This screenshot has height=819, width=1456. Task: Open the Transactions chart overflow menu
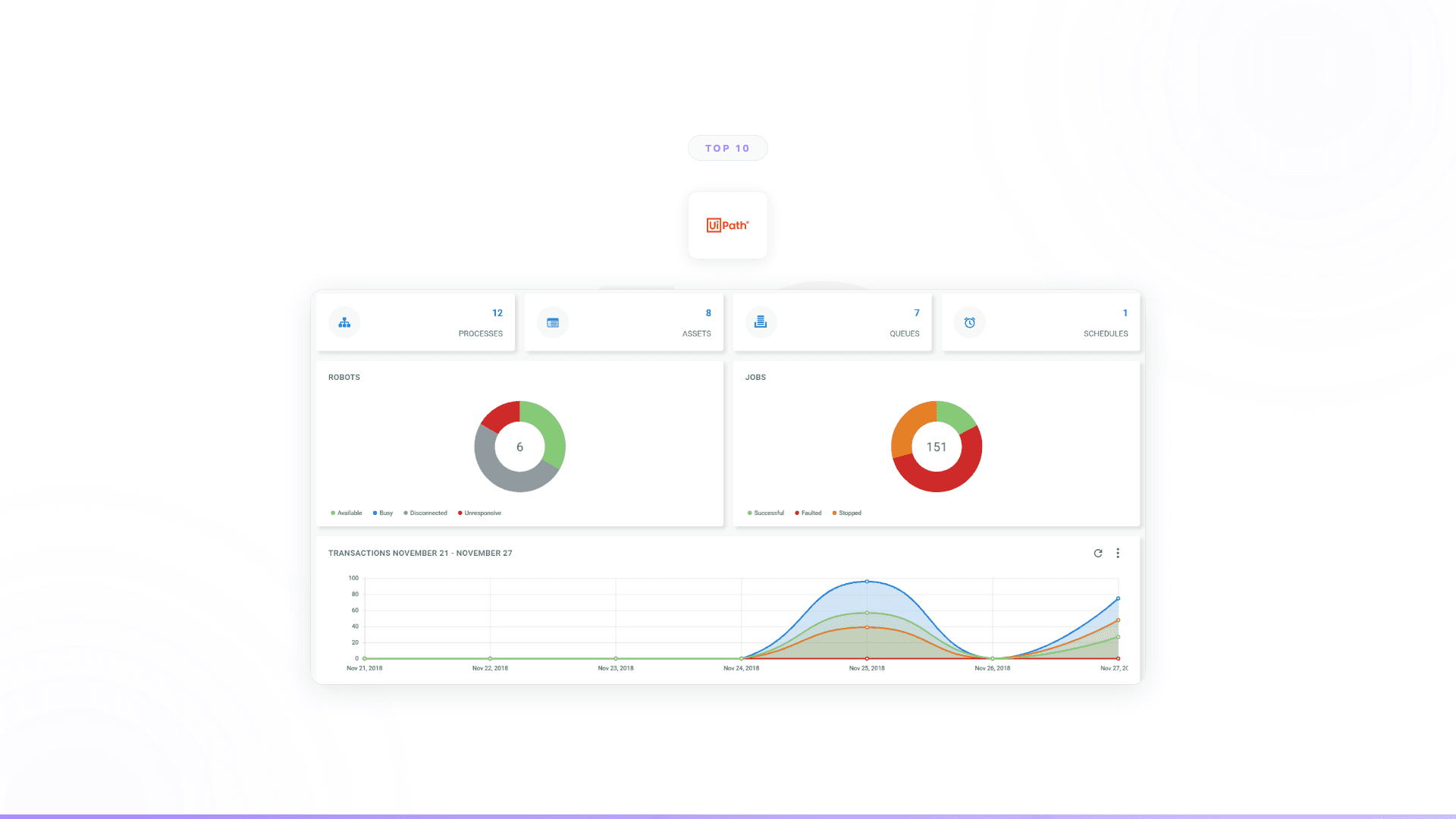(1118, 553)
